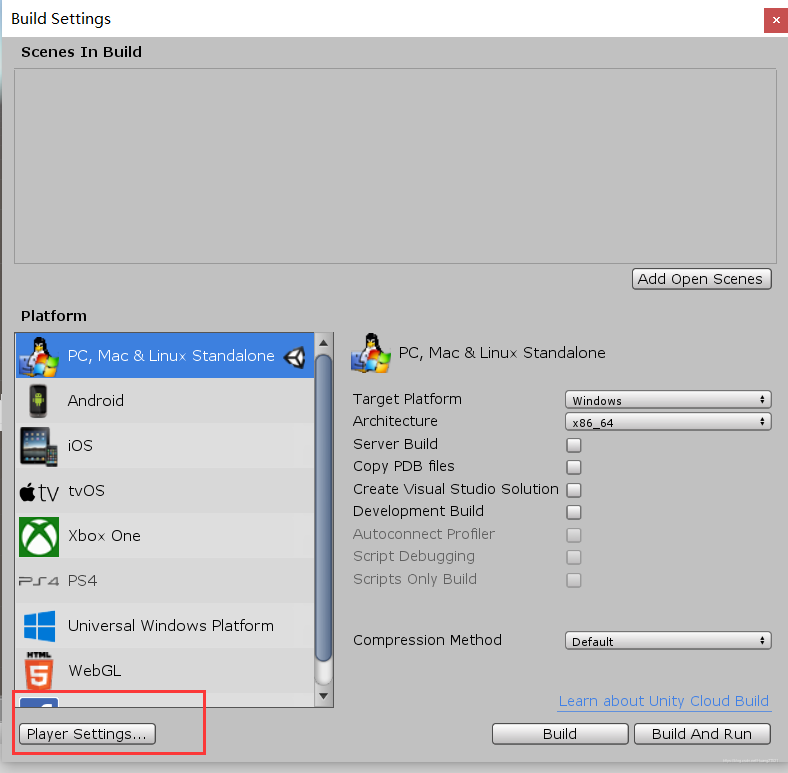
Task: Click the HTML5 icon for WebGL
Action: point(39,670)
